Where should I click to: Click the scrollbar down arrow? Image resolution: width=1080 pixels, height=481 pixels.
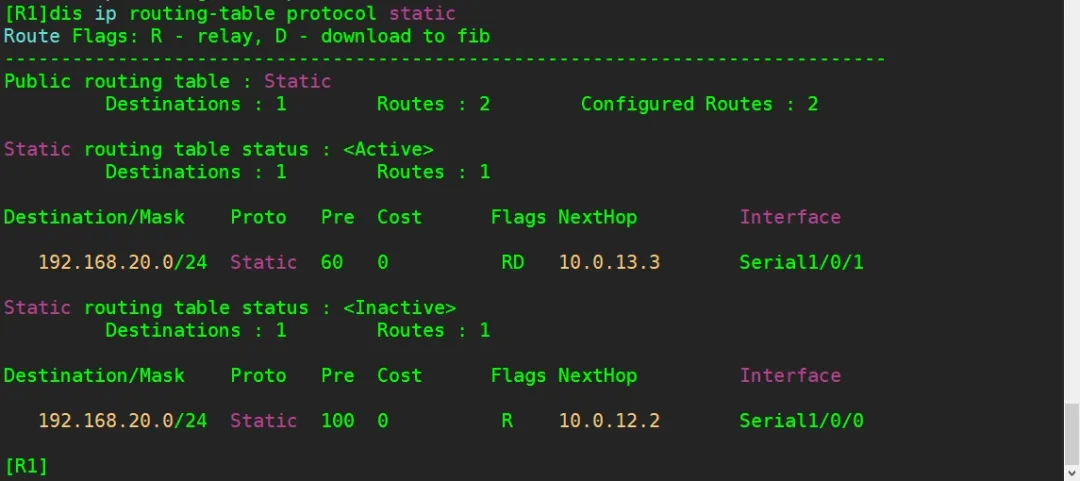point(1071,472)
